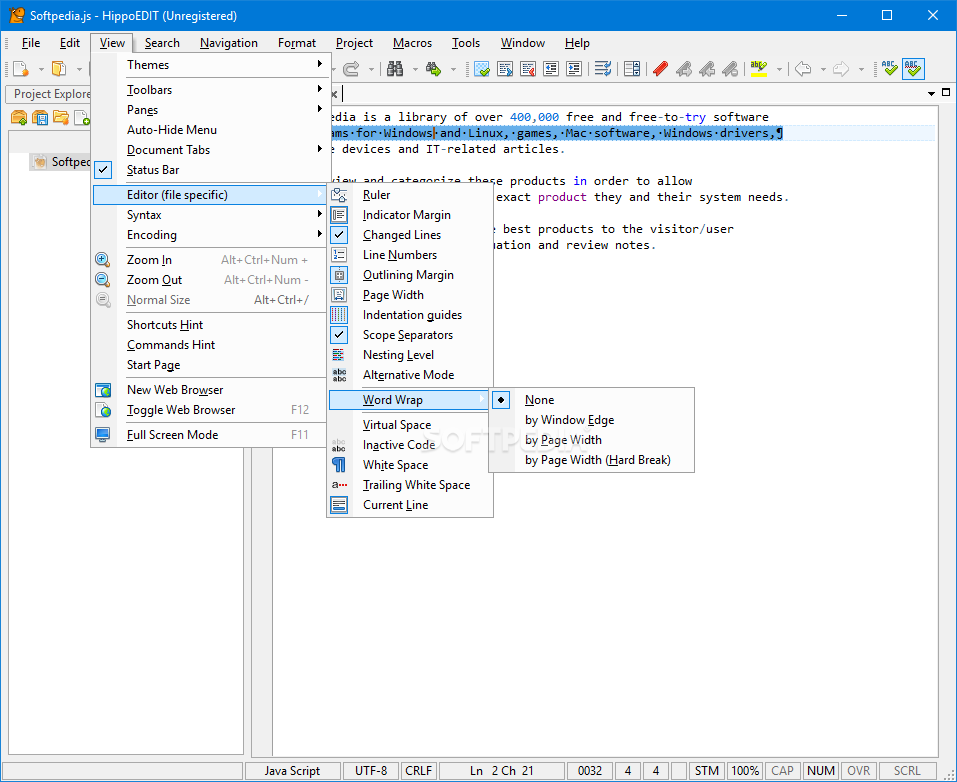957x782 pixels.
Task: Open the Help menu
Action: click(577, 43)
